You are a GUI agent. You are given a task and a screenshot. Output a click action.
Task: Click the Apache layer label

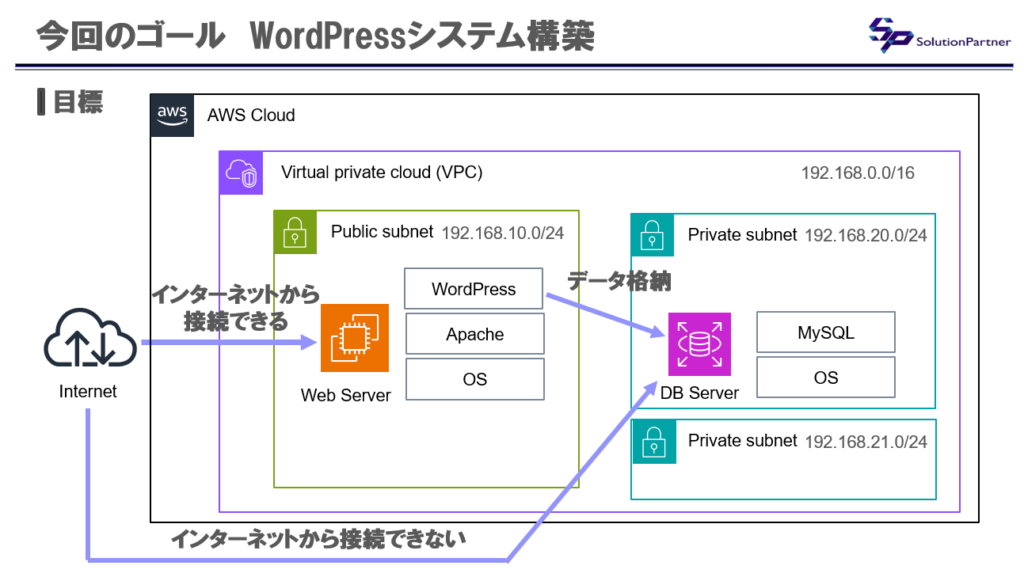[x=473, y=333]
